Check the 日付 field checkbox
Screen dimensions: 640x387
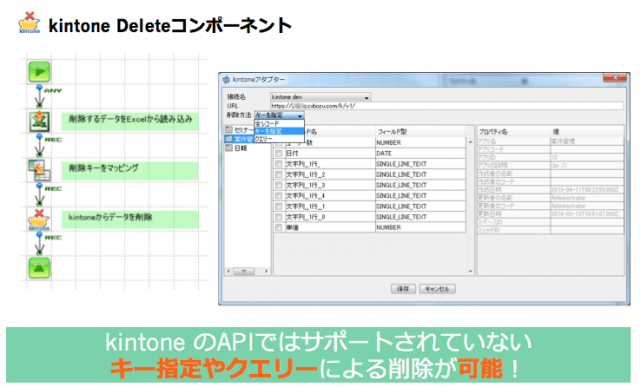(x=279, y=153)
